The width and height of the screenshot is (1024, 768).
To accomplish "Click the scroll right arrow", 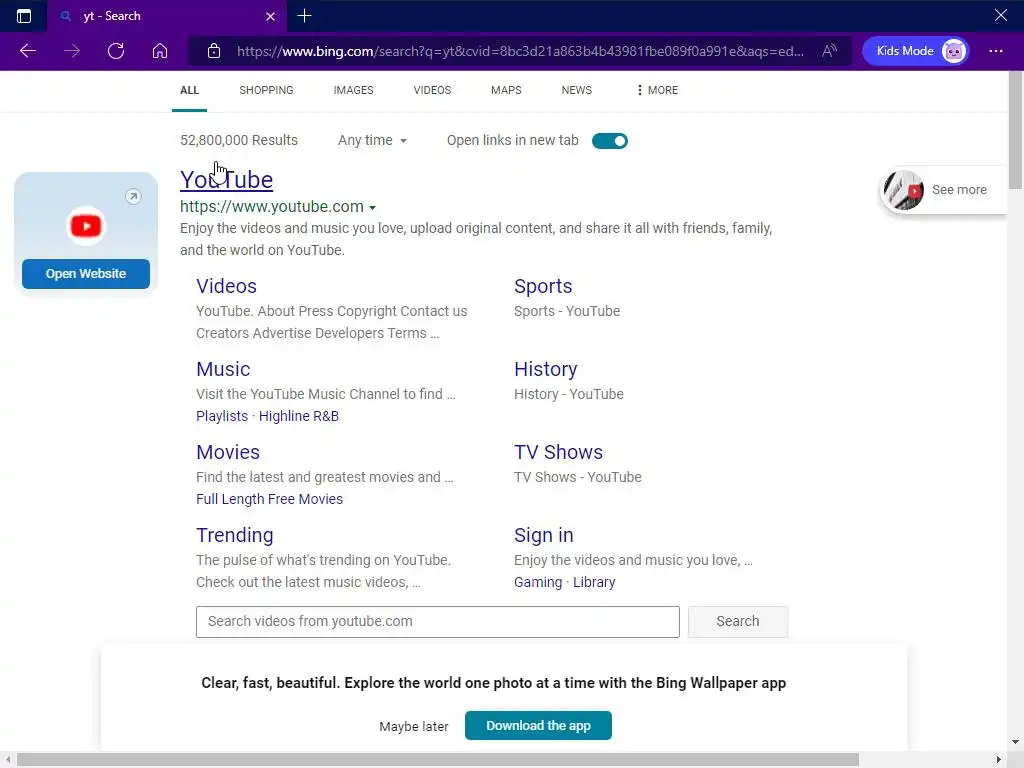I will coord(999,760).
